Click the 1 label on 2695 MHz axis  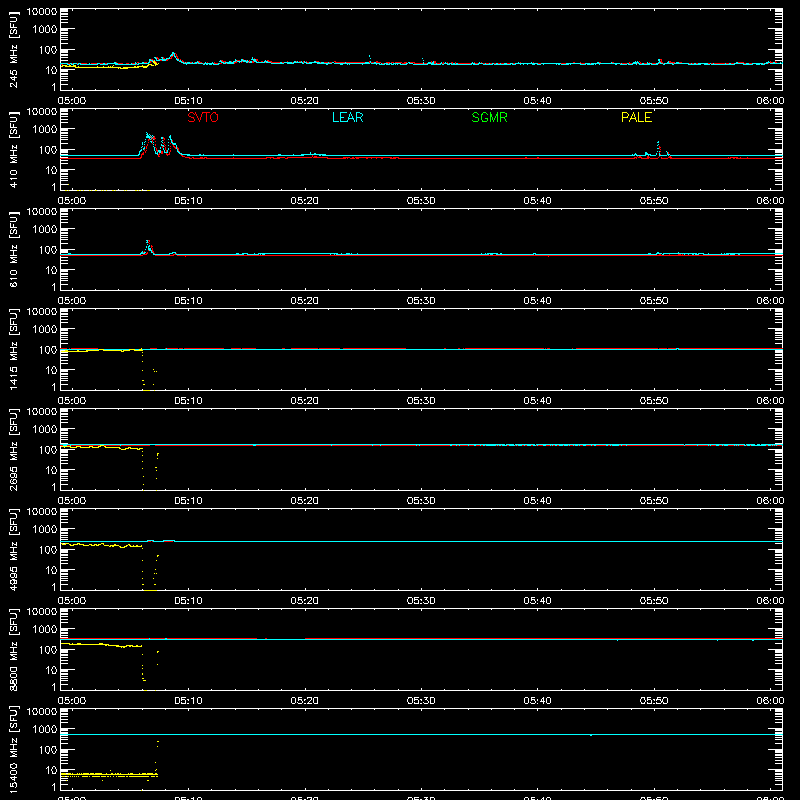[x=55, y=487]
